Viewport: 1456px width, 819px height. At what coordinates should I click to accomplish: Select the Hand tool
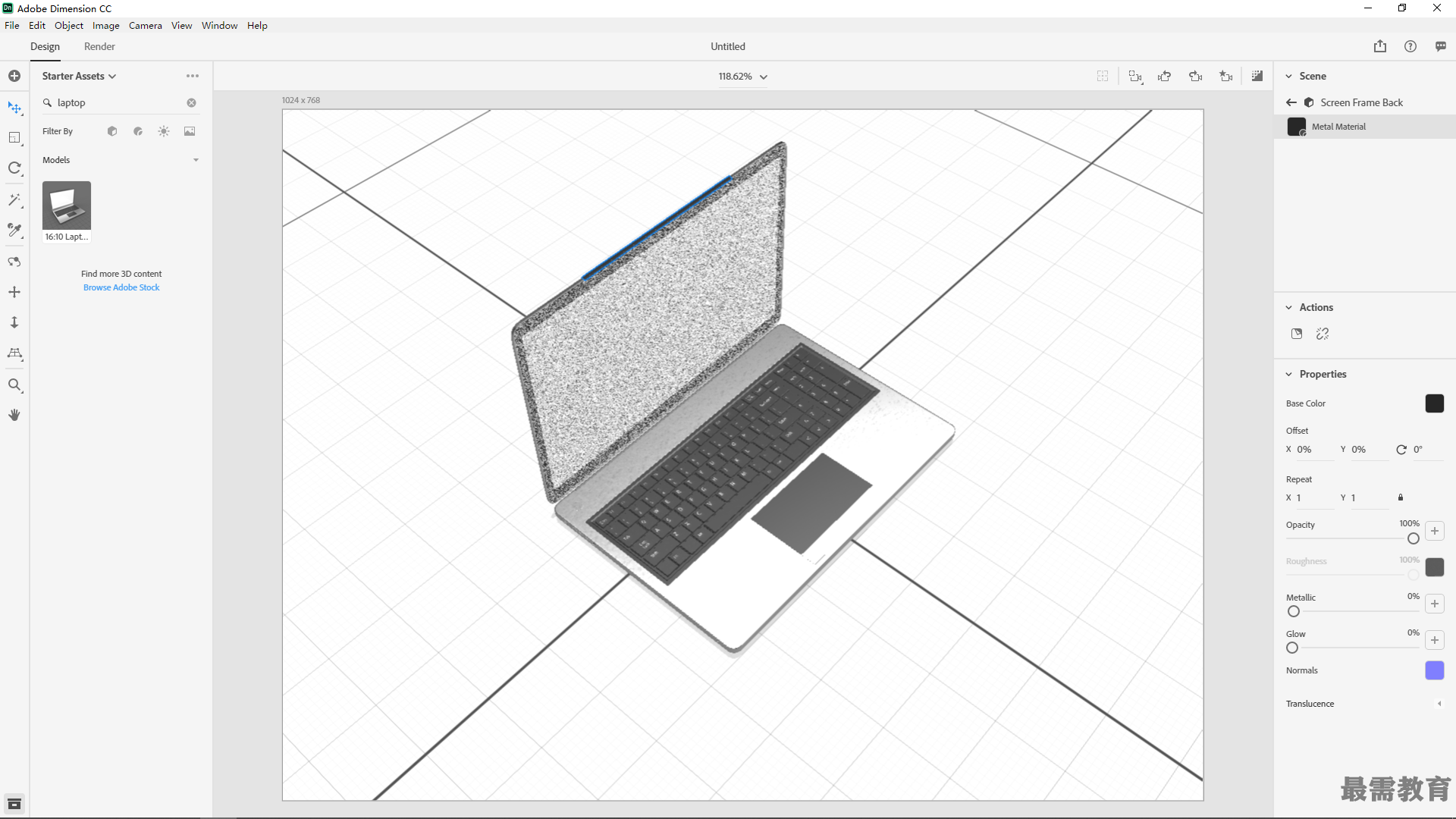point(14,415)
